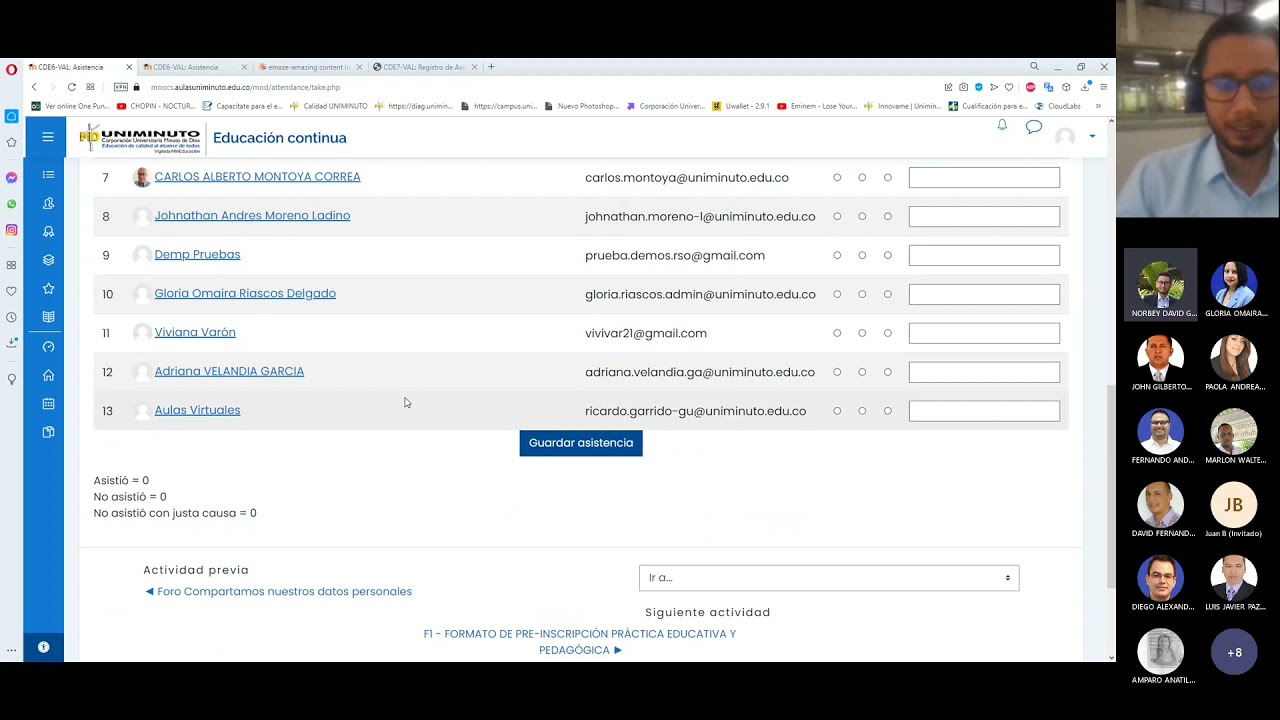Open the layers icon in blue sidebar
The height and width of the screenshot is (720, 1280).
pos(48,260)
